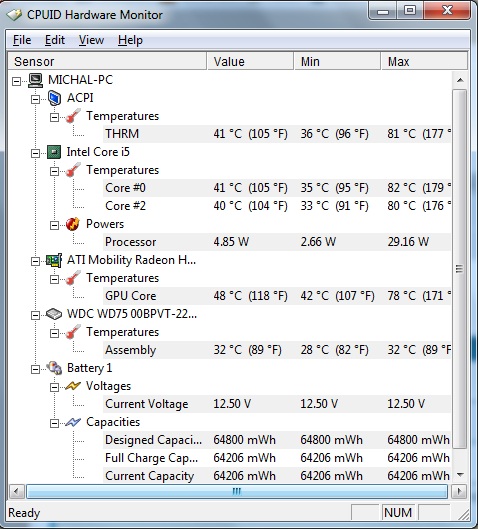Select the Current Capacity row

(x=277, y=476)
